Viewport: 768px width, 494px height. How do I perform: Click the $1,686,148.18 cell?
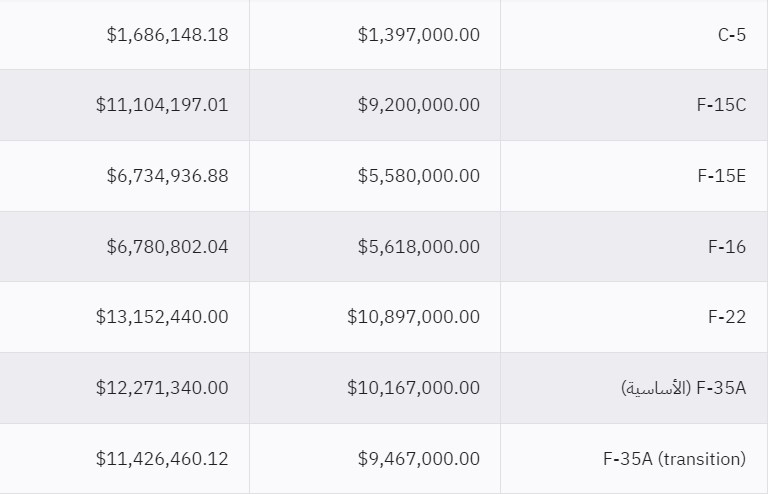167,34
